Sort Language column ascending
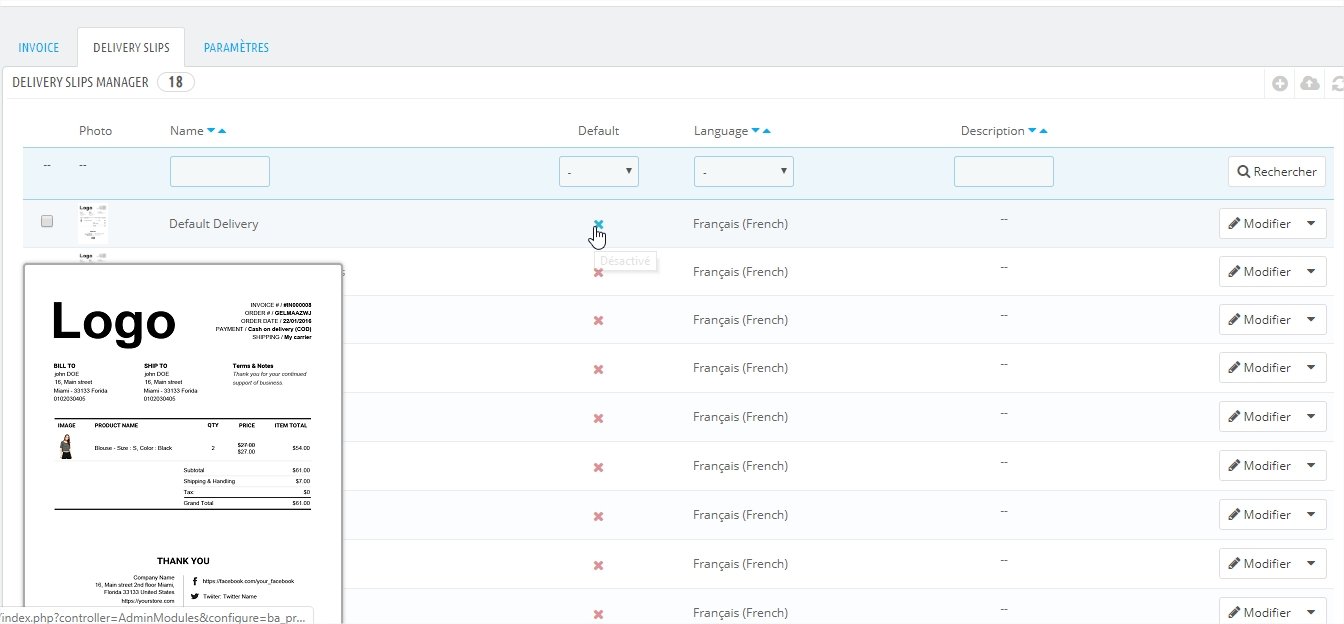This screenshot has width=1344, height=624. coord(767,131)
